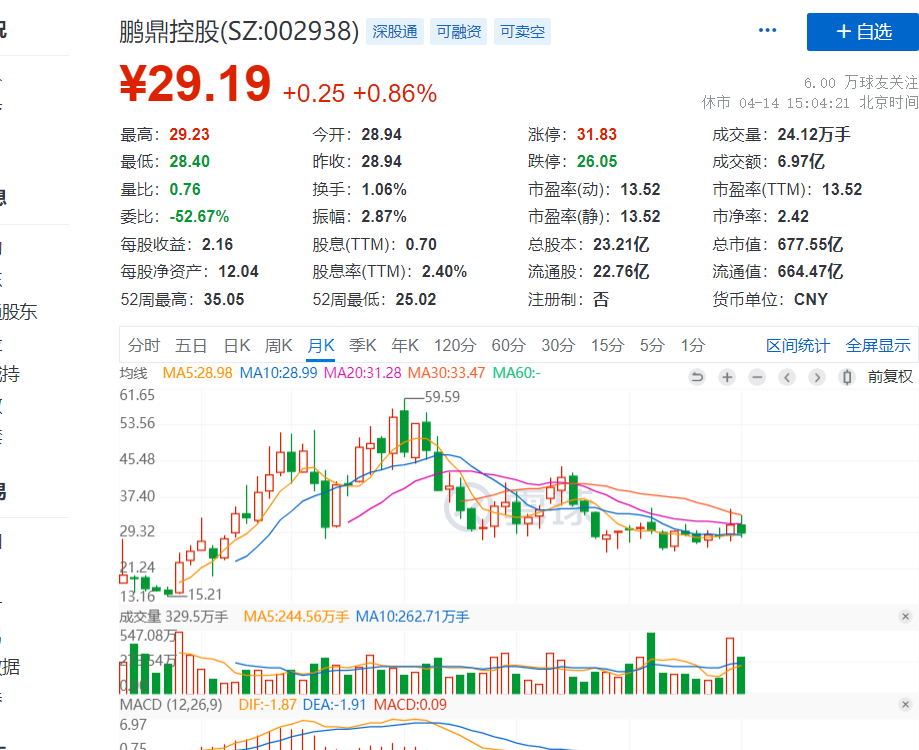Click the 最高 value 29.23

[189, 134]
